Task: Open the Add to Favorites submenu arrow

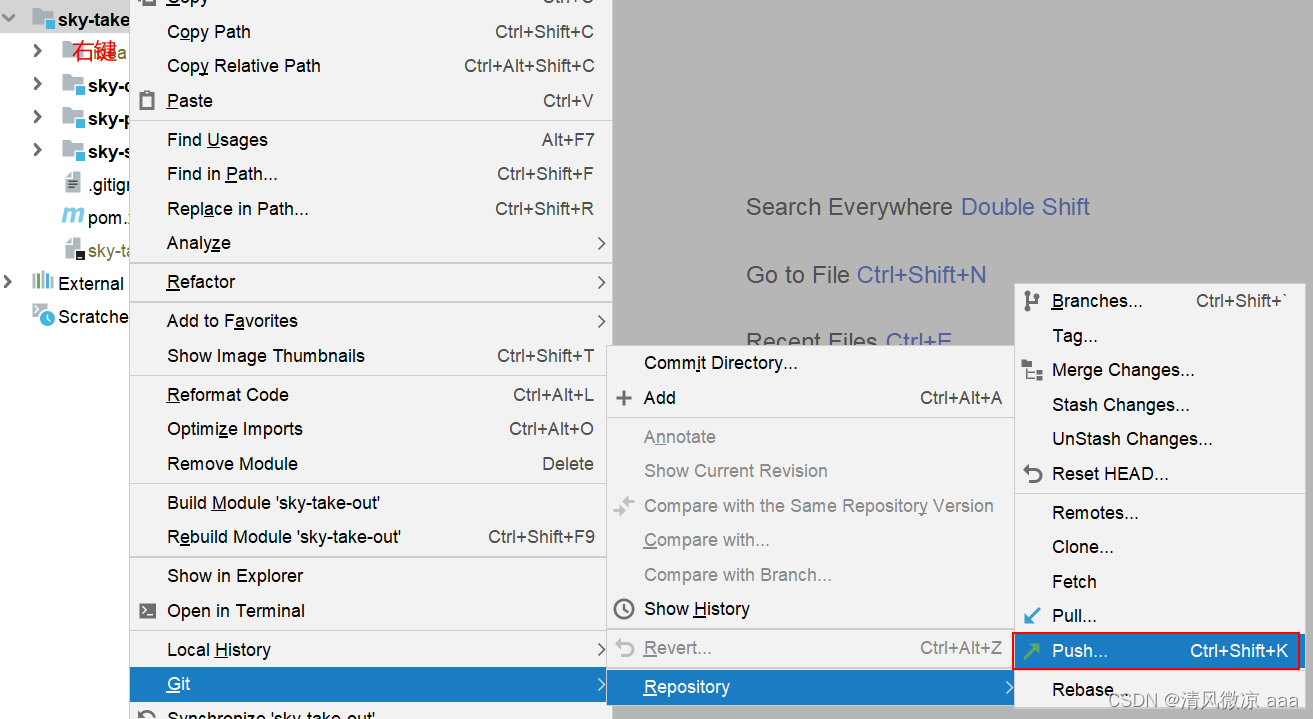Action: (601, 321)
